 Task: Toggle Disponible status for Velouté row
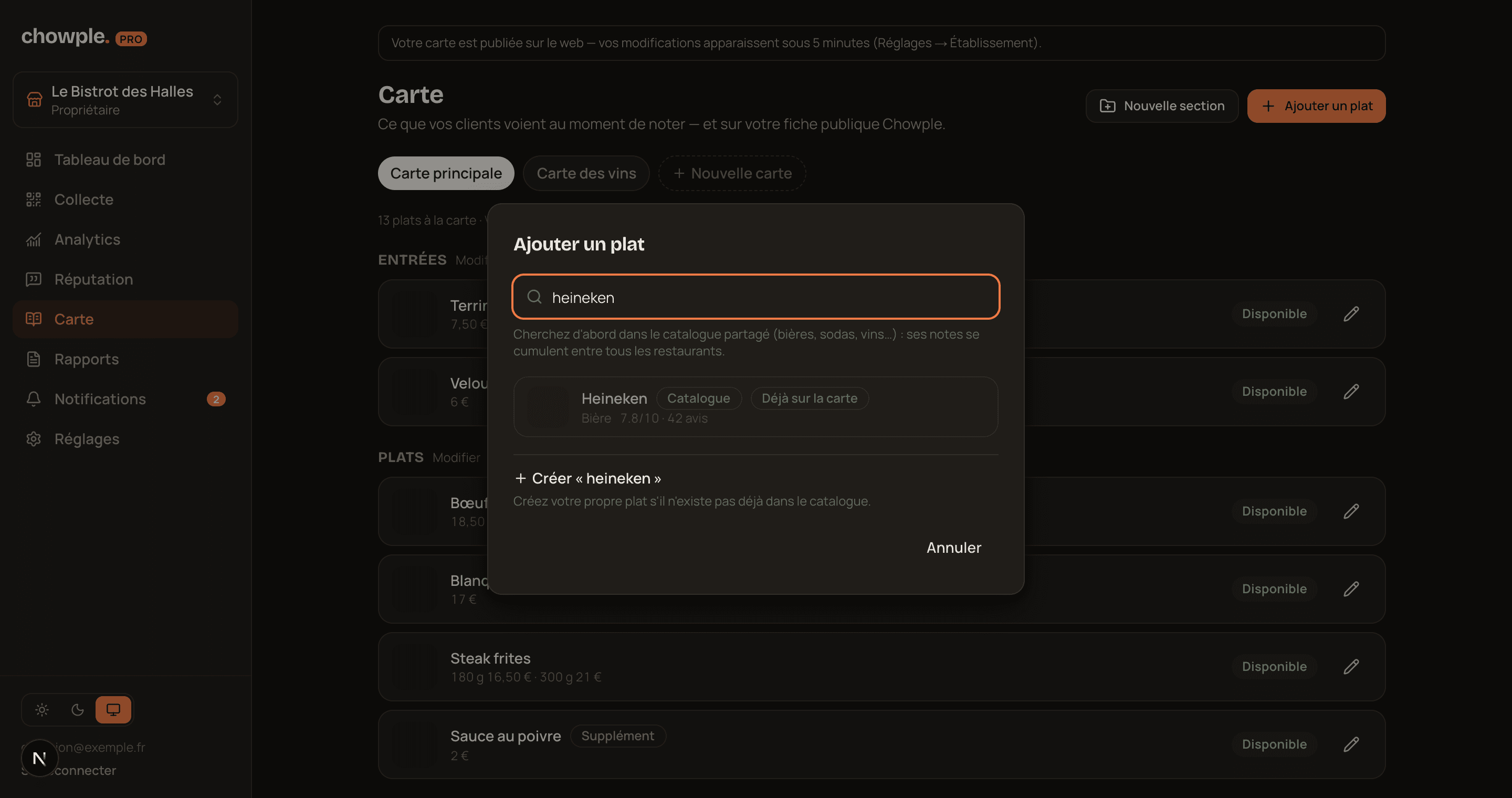click(1274, 392)
